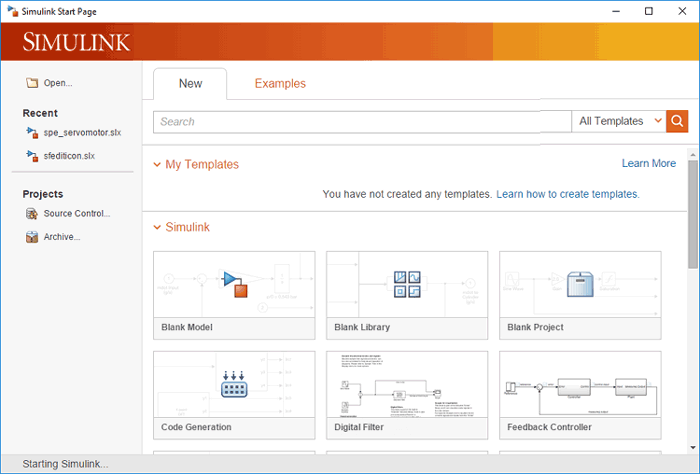Click the Source Control project icon
700x474 pixels.
[32, 214]
